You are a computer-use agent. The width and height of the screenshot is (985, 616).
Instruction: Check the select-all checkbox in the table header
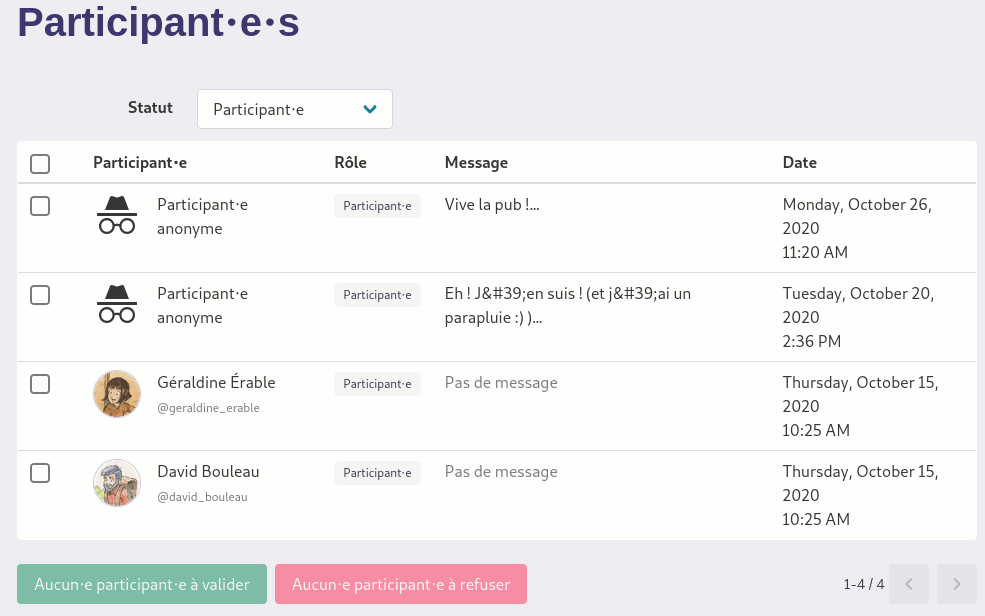[40, 163]
